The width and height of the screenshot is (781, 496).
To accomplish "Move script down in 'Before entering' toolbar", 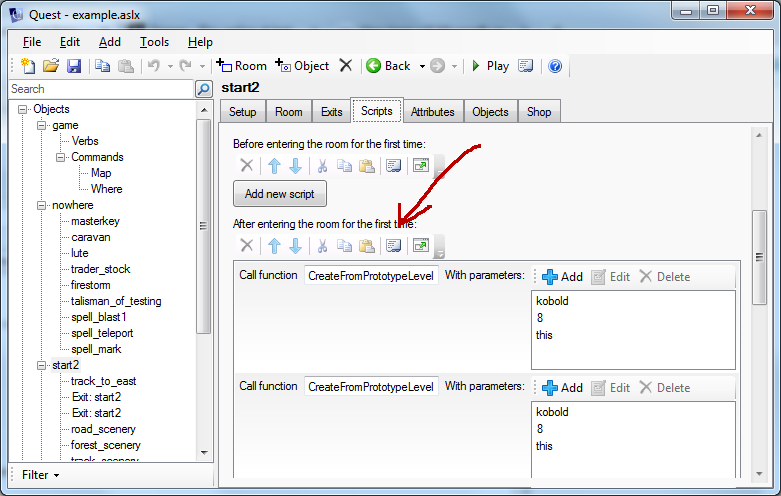I will click(295, 165).
